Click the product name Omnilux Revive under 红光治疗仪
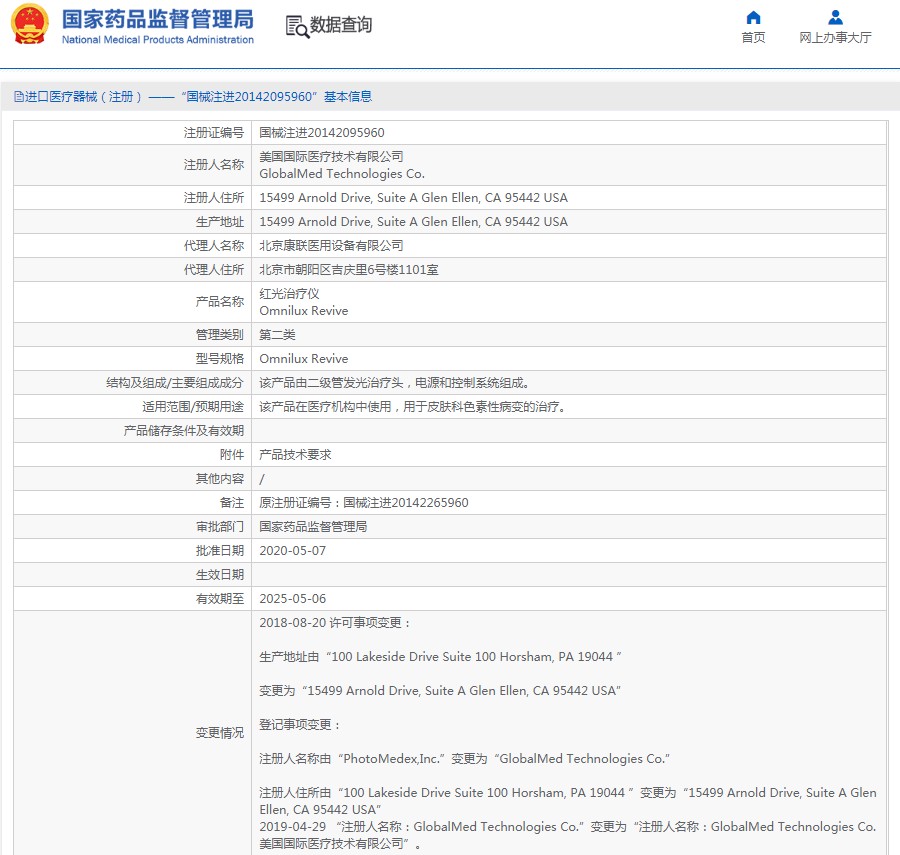The height and width of the screenshot is (855, 900). coord(304,311)
